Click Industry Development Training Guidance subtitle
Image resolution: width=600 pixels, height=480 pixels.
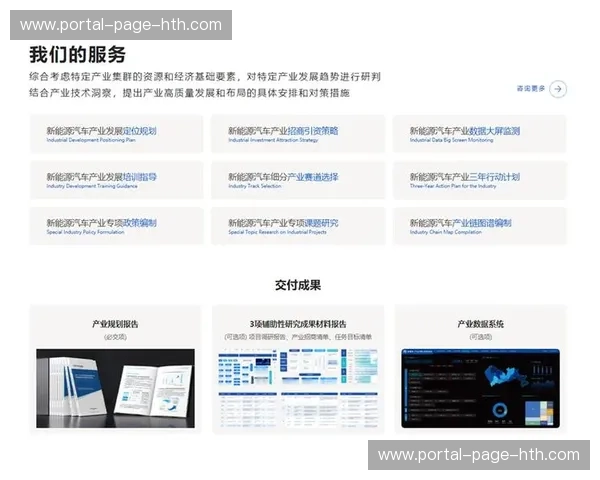[x=92, y=186]
